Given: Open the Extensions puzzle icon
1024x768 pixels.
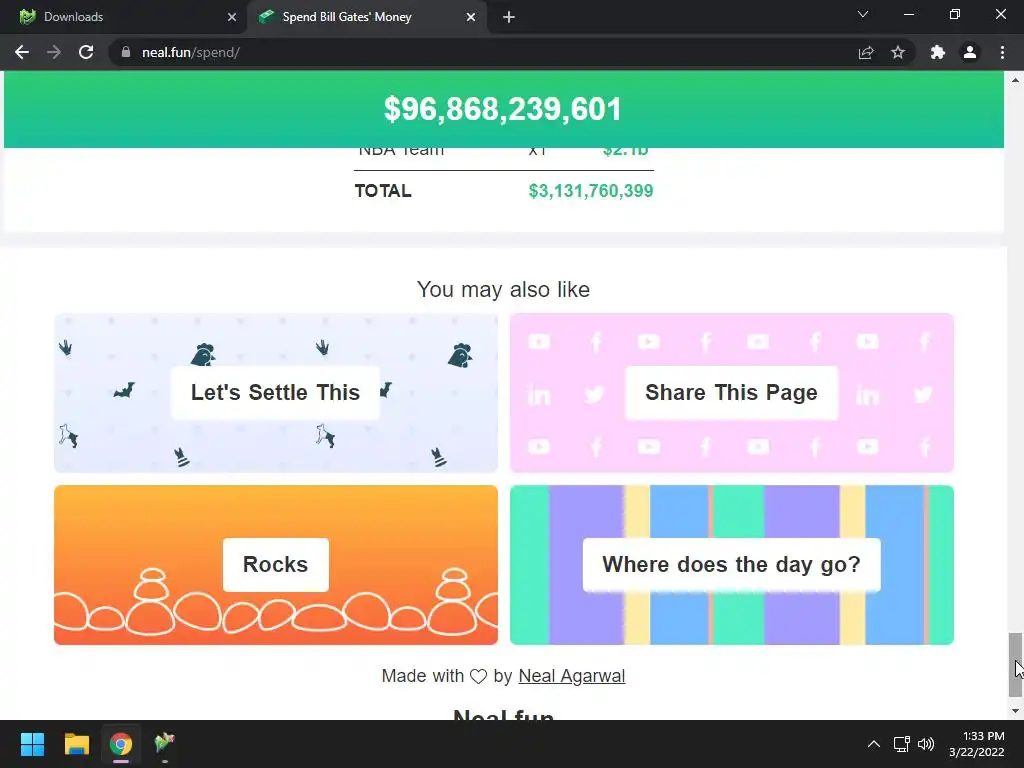Looking at the screenshot, I should pos(938,52).
